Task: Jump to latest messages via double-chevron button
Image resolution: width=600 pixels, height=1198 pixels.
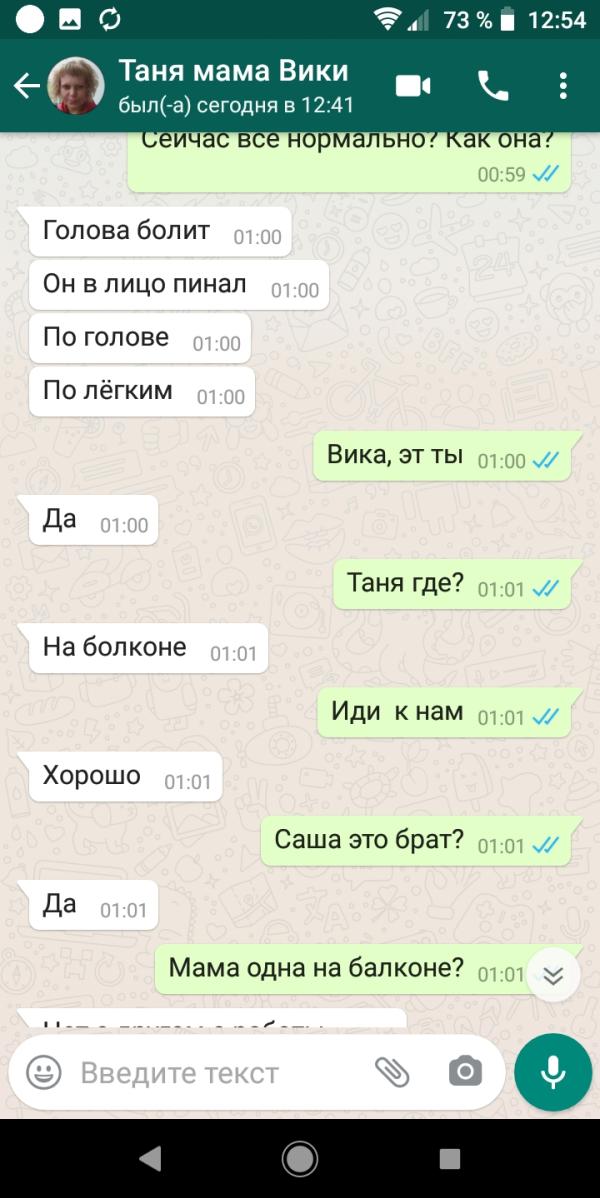Action: [553, 975]
